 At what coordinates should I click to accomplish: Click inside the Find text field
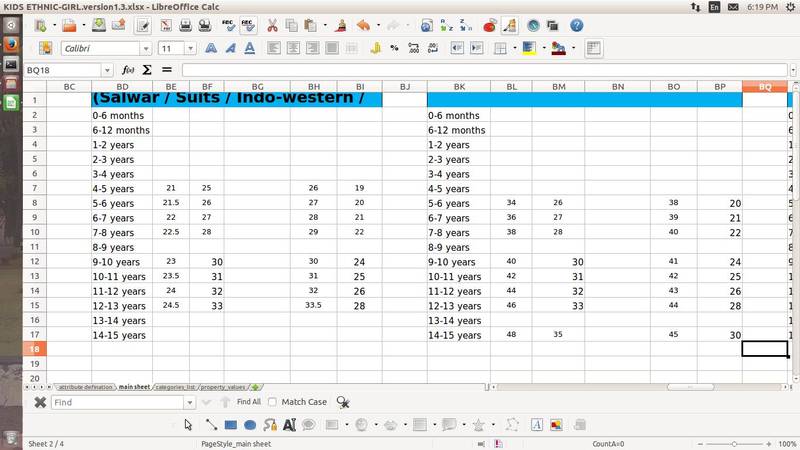[120, 402]
